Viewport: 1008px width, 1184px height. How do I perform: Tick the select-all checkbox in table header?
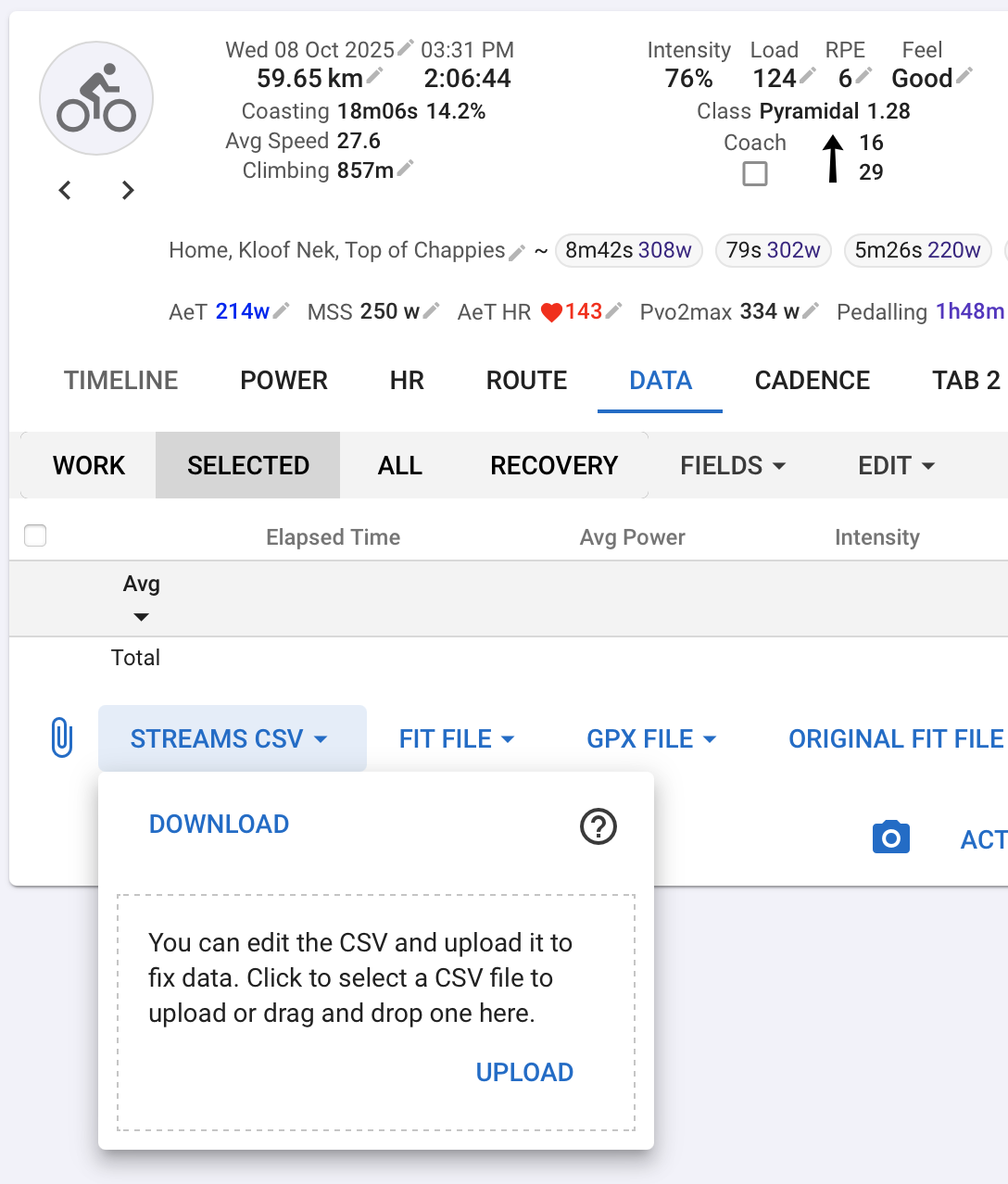pos(35,535)
